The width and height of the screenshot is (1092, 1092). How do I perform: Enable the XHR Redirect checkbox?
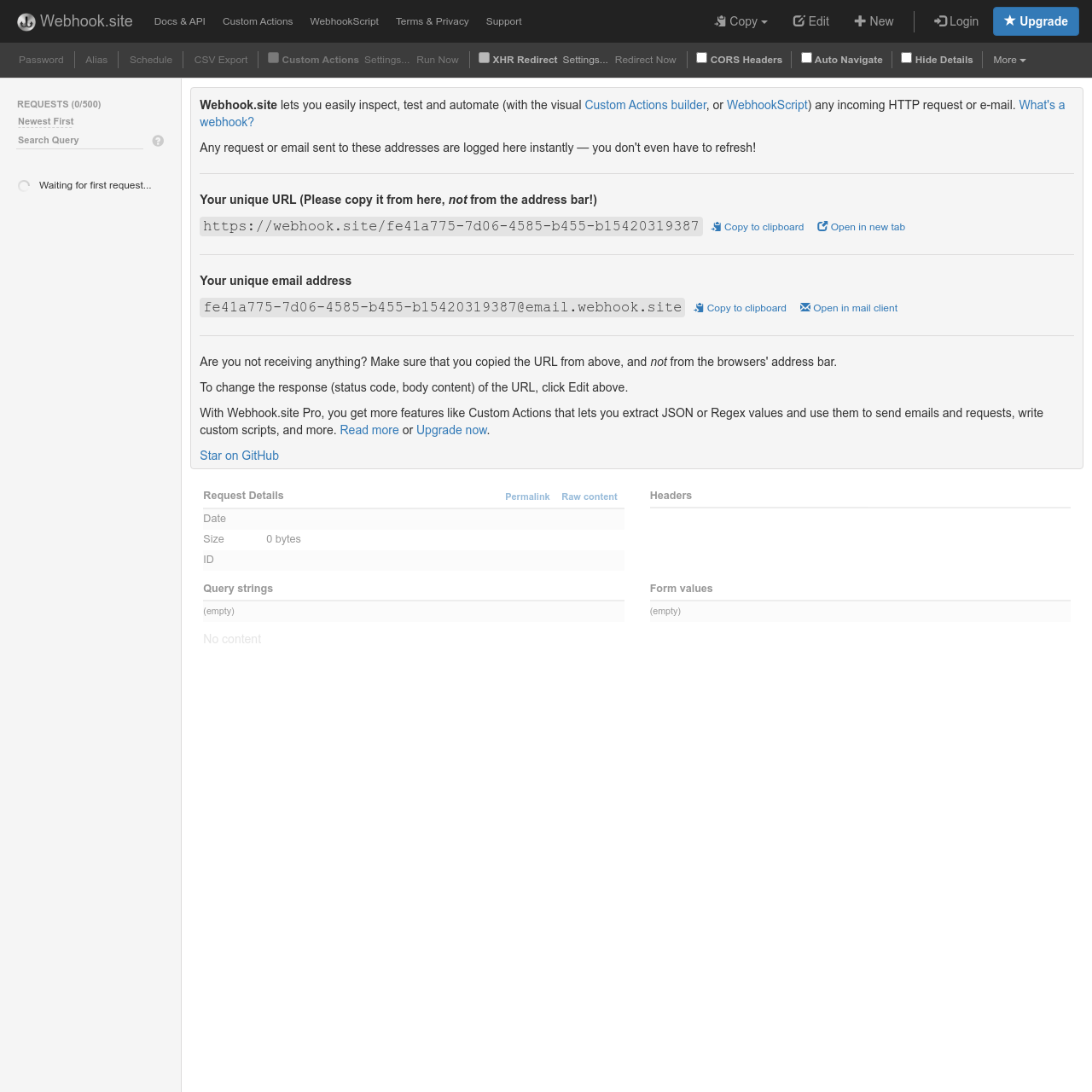click(484, 58)
